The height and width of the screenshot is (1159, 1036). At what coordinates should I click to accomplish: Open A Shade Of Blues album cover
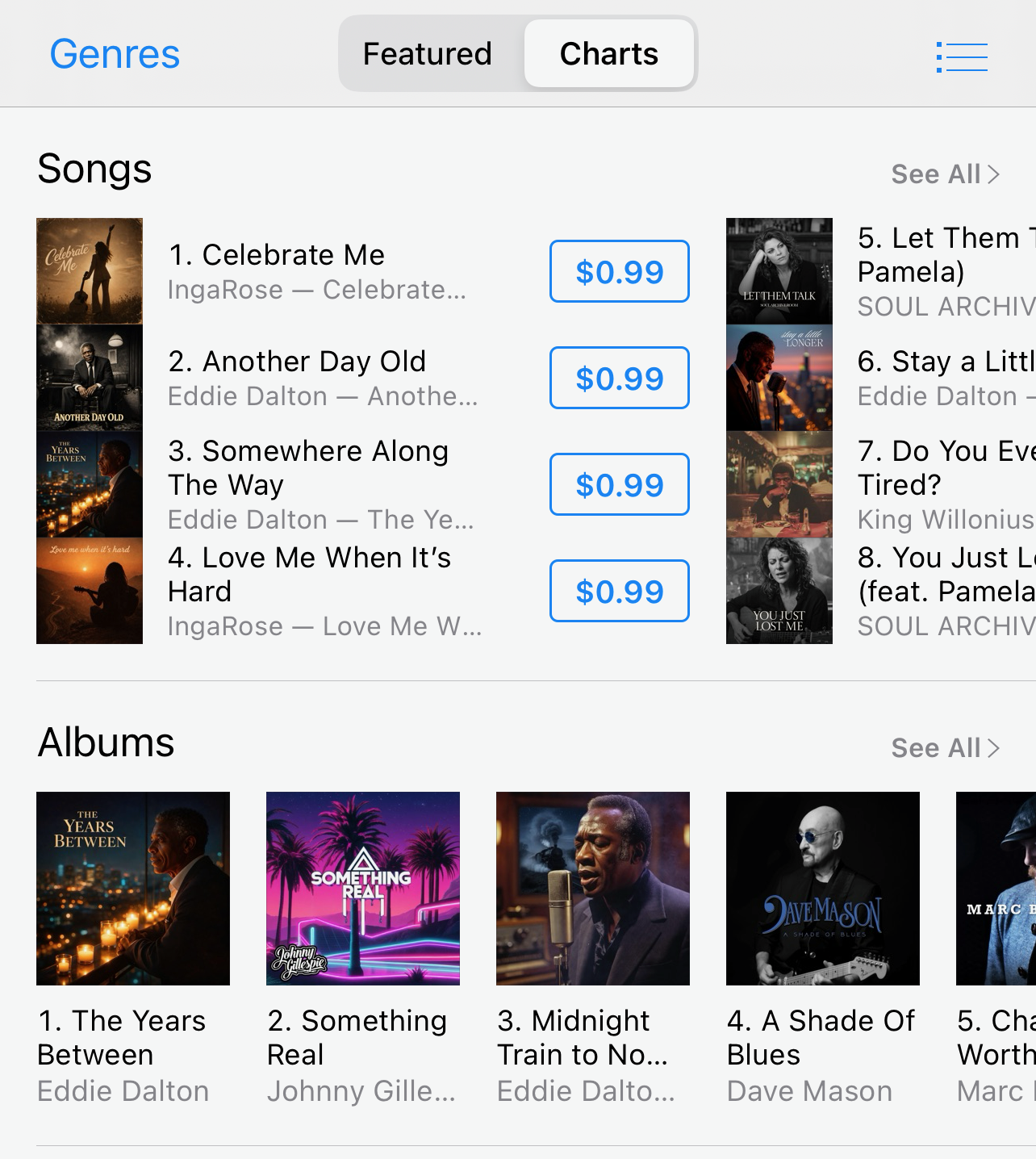(823, 889)
